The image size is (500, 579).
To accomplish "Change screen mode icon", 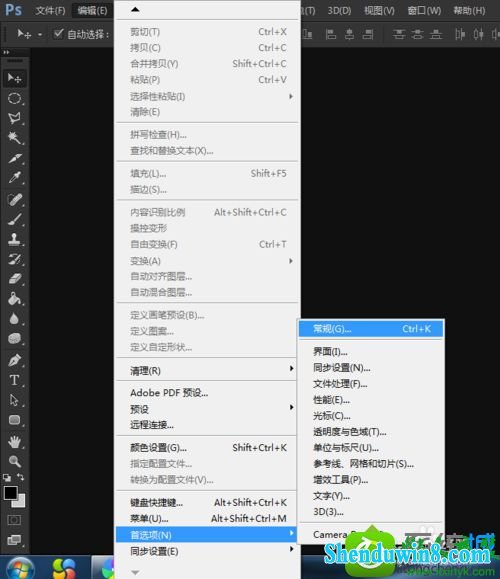I will pos(14,540).
